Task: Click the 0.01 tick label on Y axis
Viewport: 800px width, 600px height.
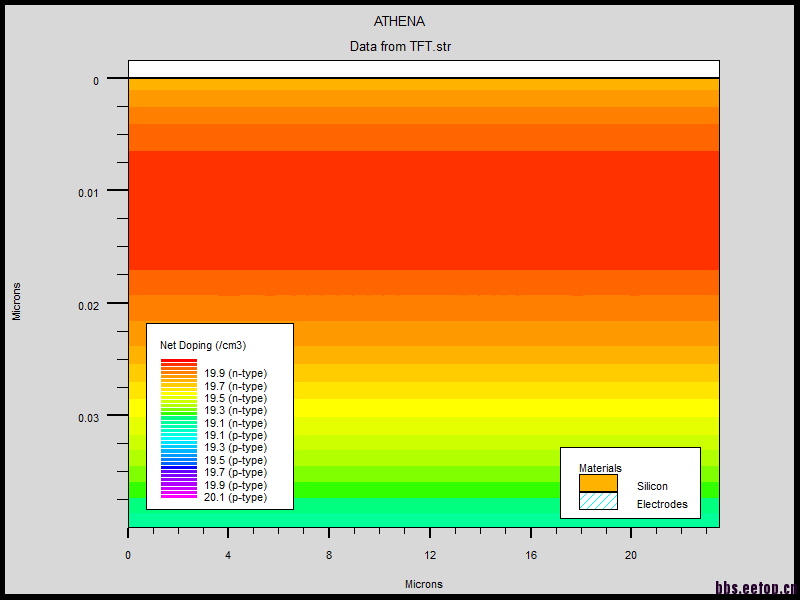Action: [x=89, y=192]
